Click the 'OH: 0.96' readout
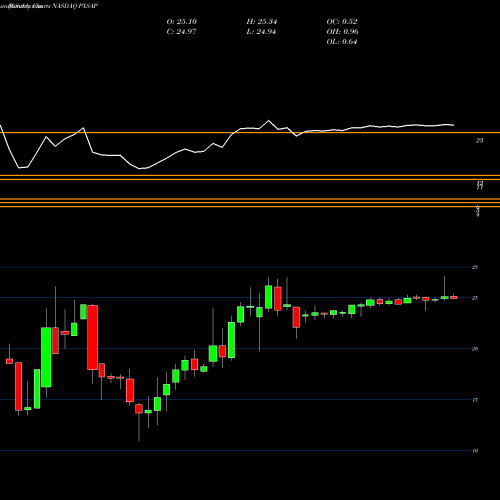Image resolution: width=500 pixels, height=500 pixels. (342, 32)
